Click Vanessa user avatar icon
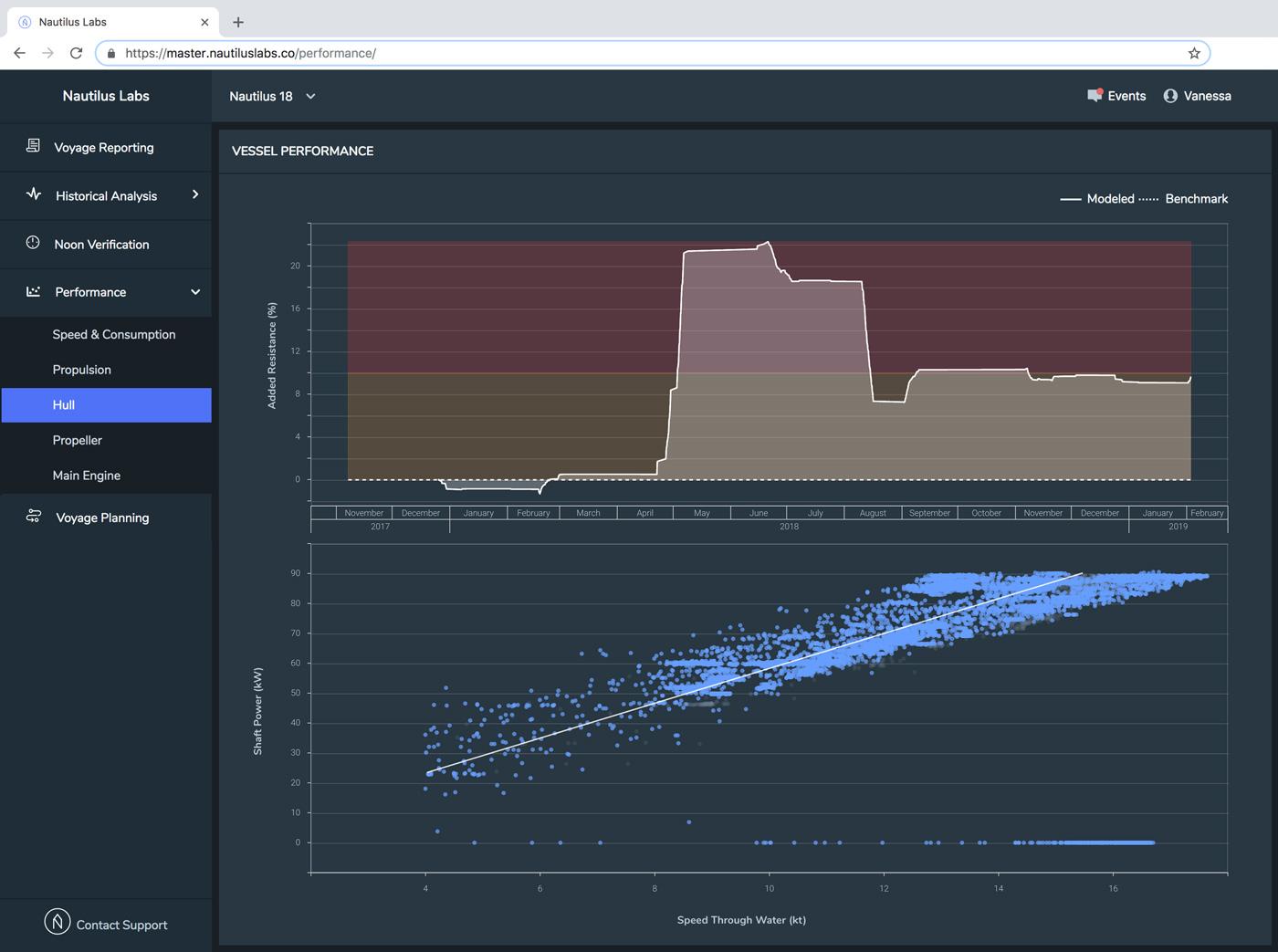 click(x=1170, y=96)
